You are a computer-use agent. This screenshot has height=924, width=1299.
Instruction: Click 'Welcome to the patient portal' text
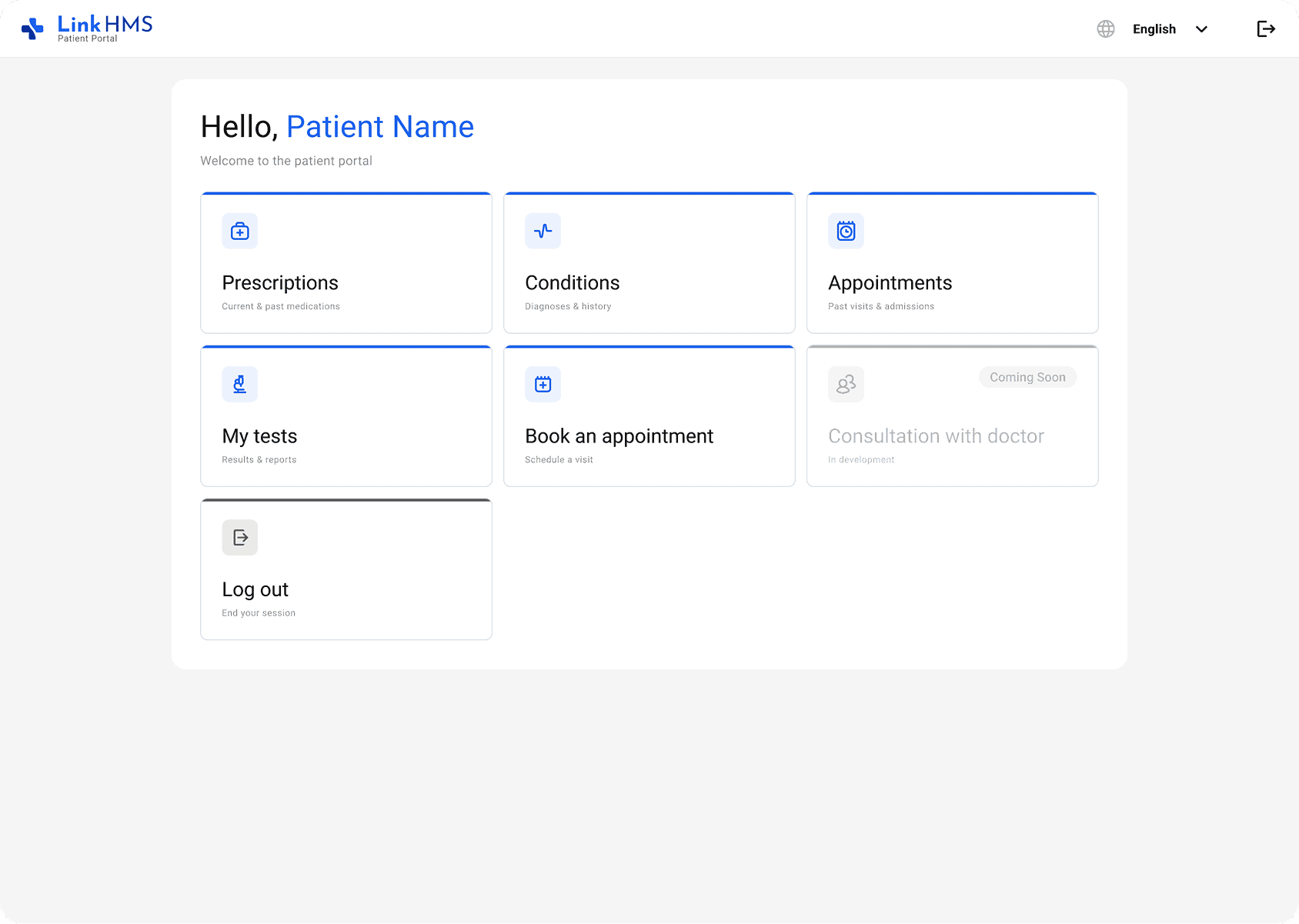click(286, 161)
